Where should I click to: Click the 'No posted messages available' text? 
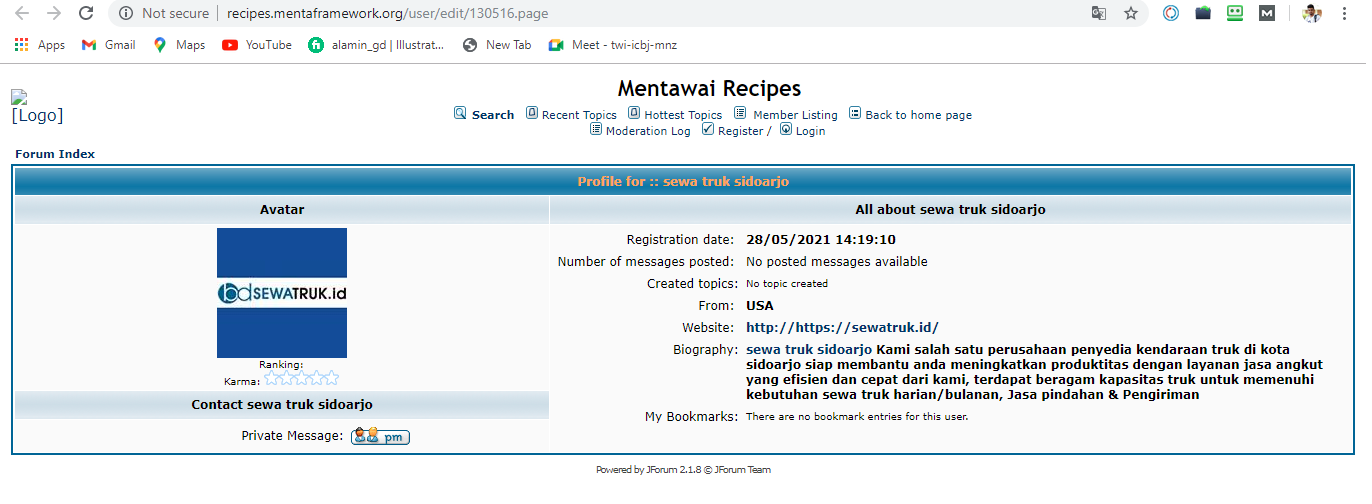pyautogui.click(x=837, y=261)
